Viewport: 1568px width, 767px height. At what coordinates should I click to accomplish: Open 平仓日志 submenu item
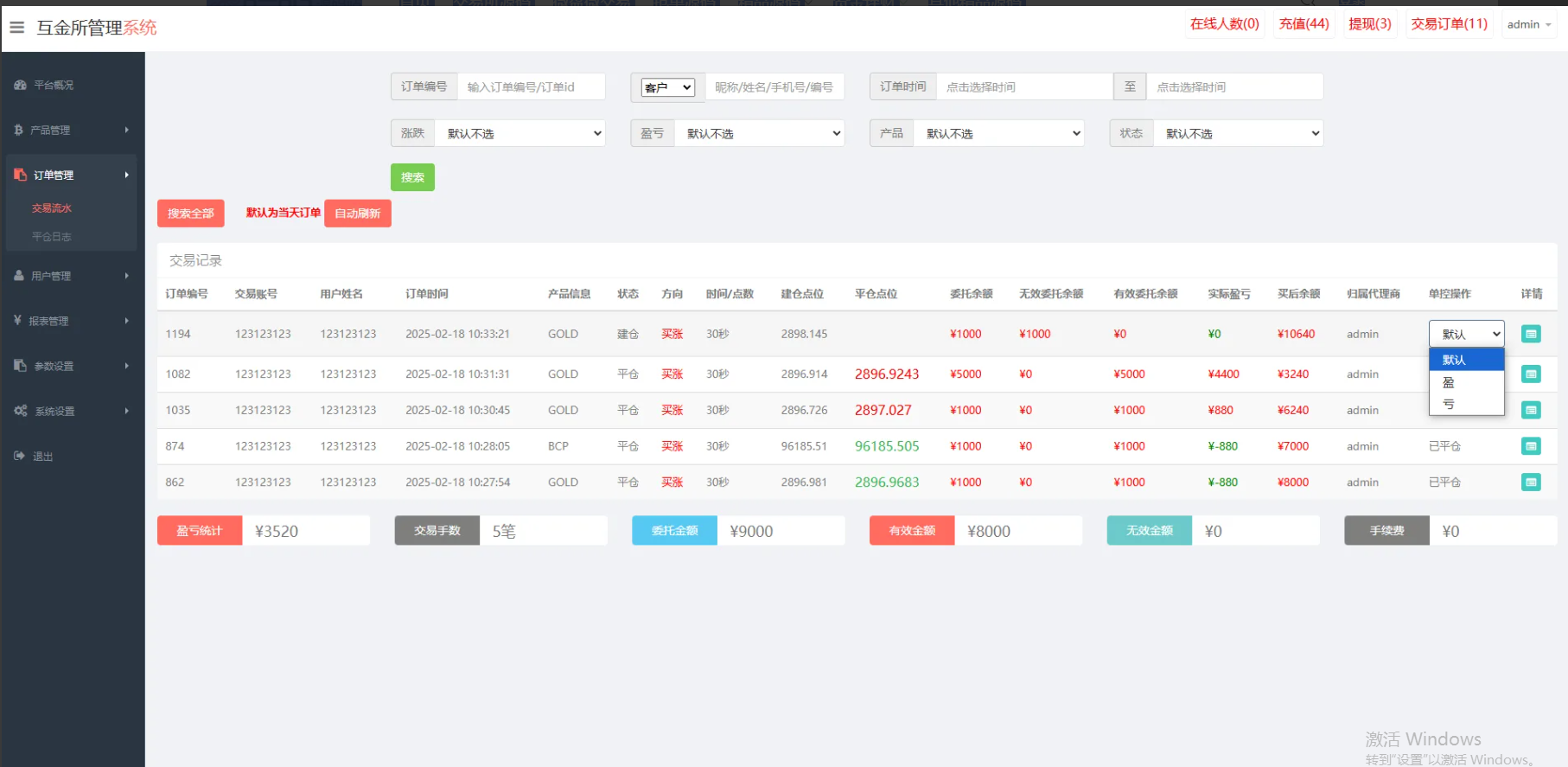click(x=52, y=237)
